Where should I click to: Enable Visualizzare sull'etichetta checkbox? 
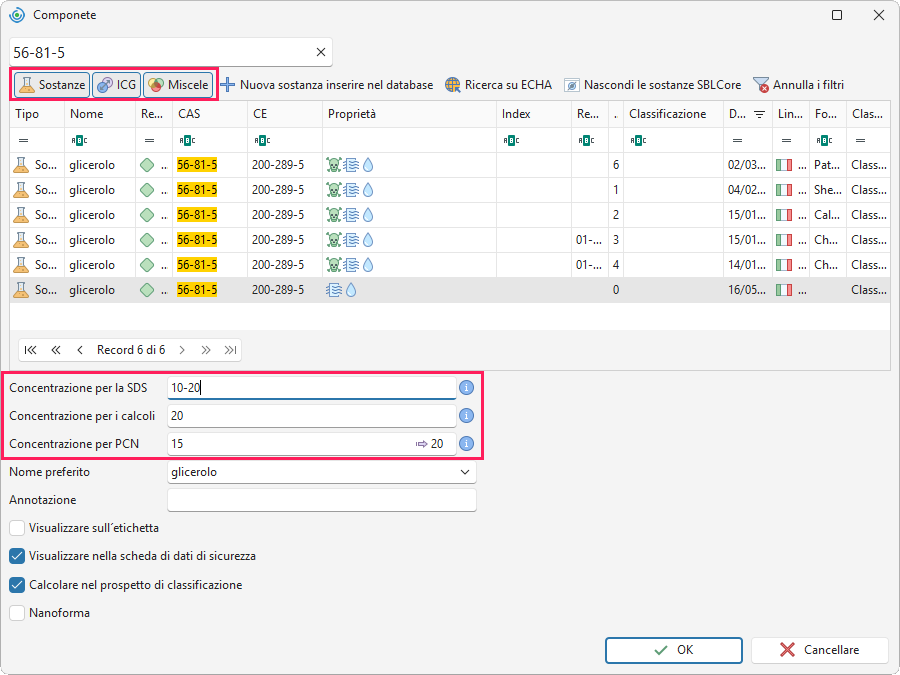point(17,528)
